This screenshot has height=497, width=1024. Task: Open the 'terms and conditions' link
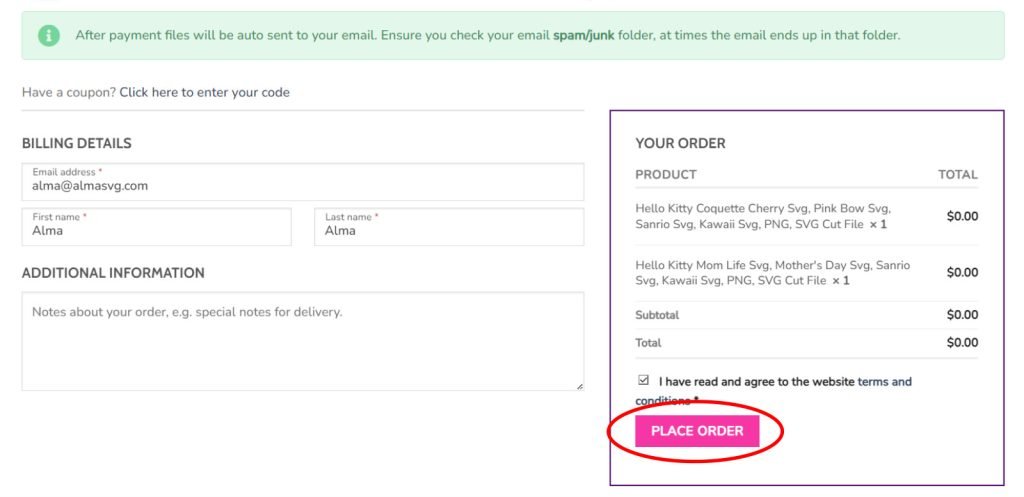pos(884,381)
